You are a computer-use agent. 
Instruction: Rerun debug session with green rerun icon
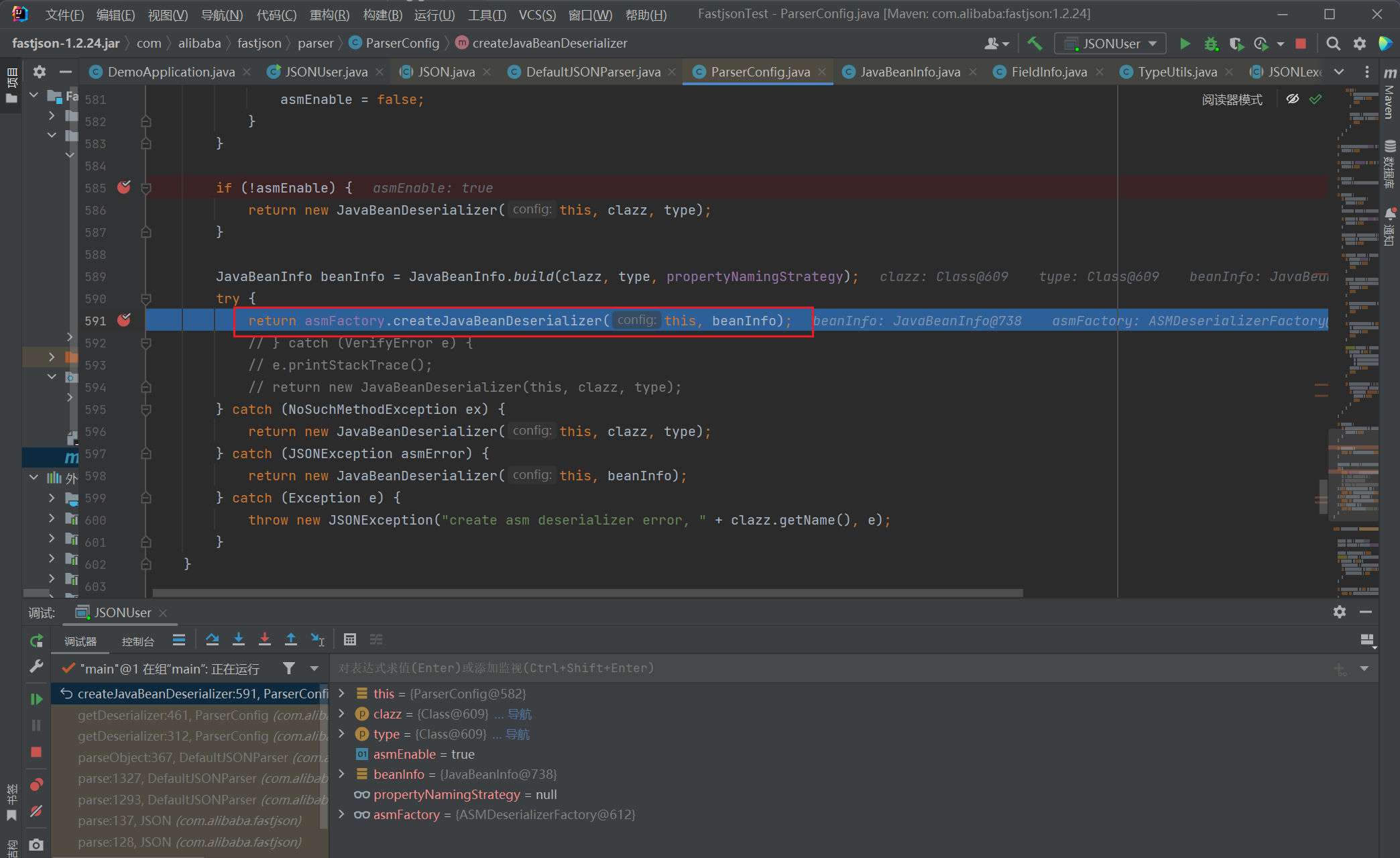click(36, 641)
